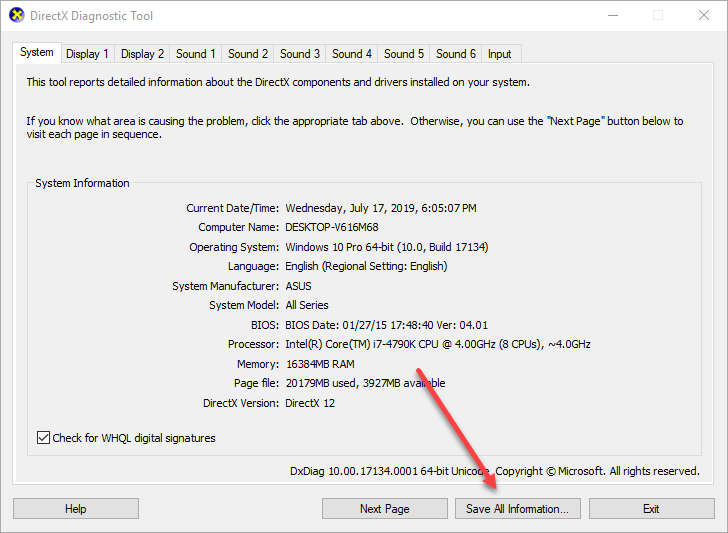Image resolution: width=728 pixels, height=533 pixels.
Task: Click the Help button
Action: click(76, 509)
